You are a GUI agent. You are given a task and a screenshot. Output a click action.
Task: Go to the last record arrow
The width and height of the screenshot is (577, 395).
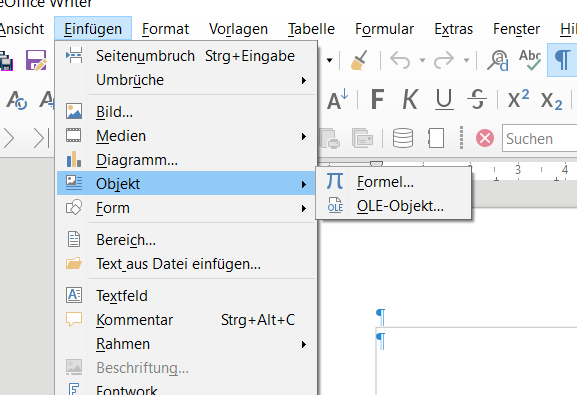41,138
